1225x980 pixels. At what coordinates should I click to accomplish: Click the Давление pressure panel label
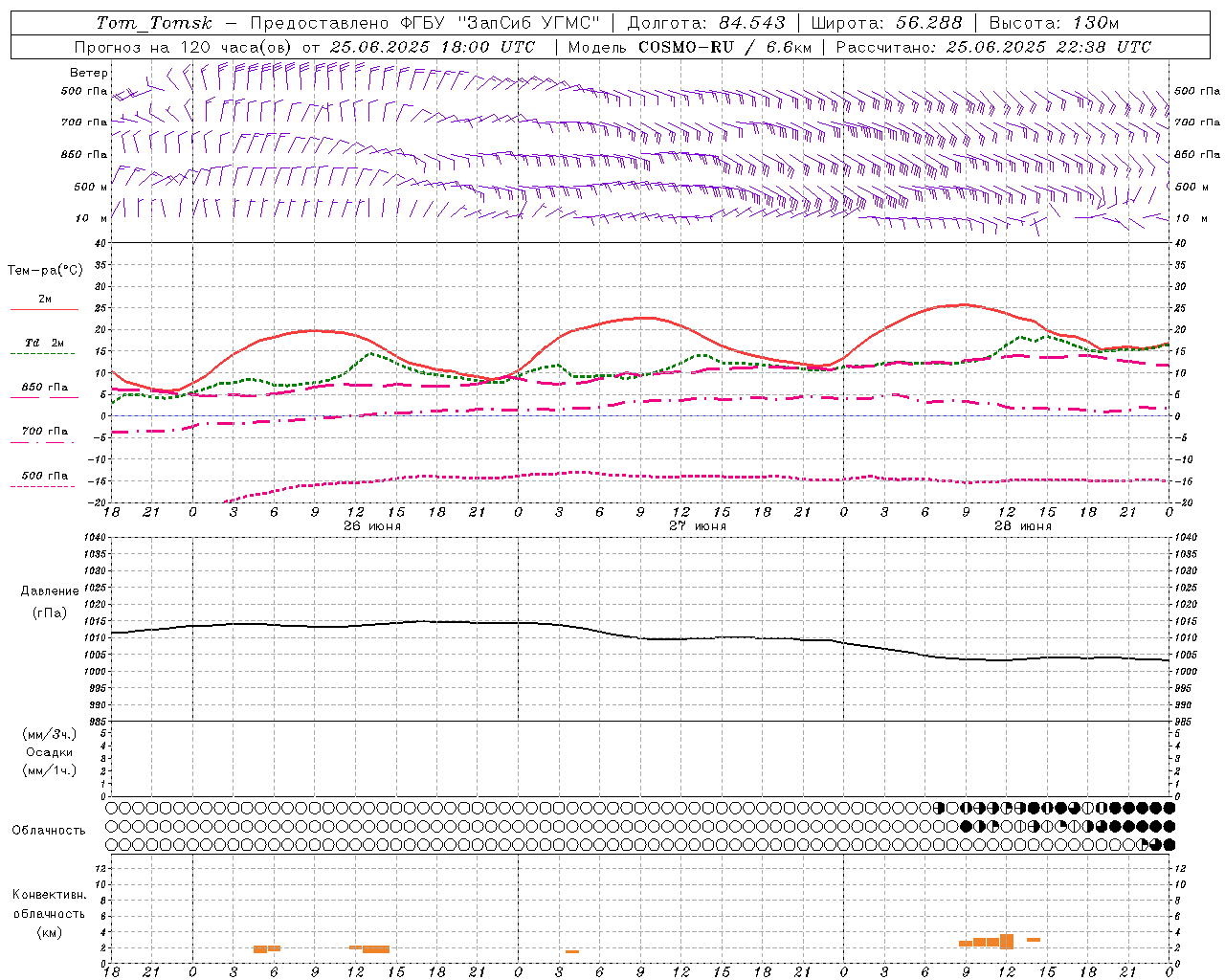[x=50, y=591]
